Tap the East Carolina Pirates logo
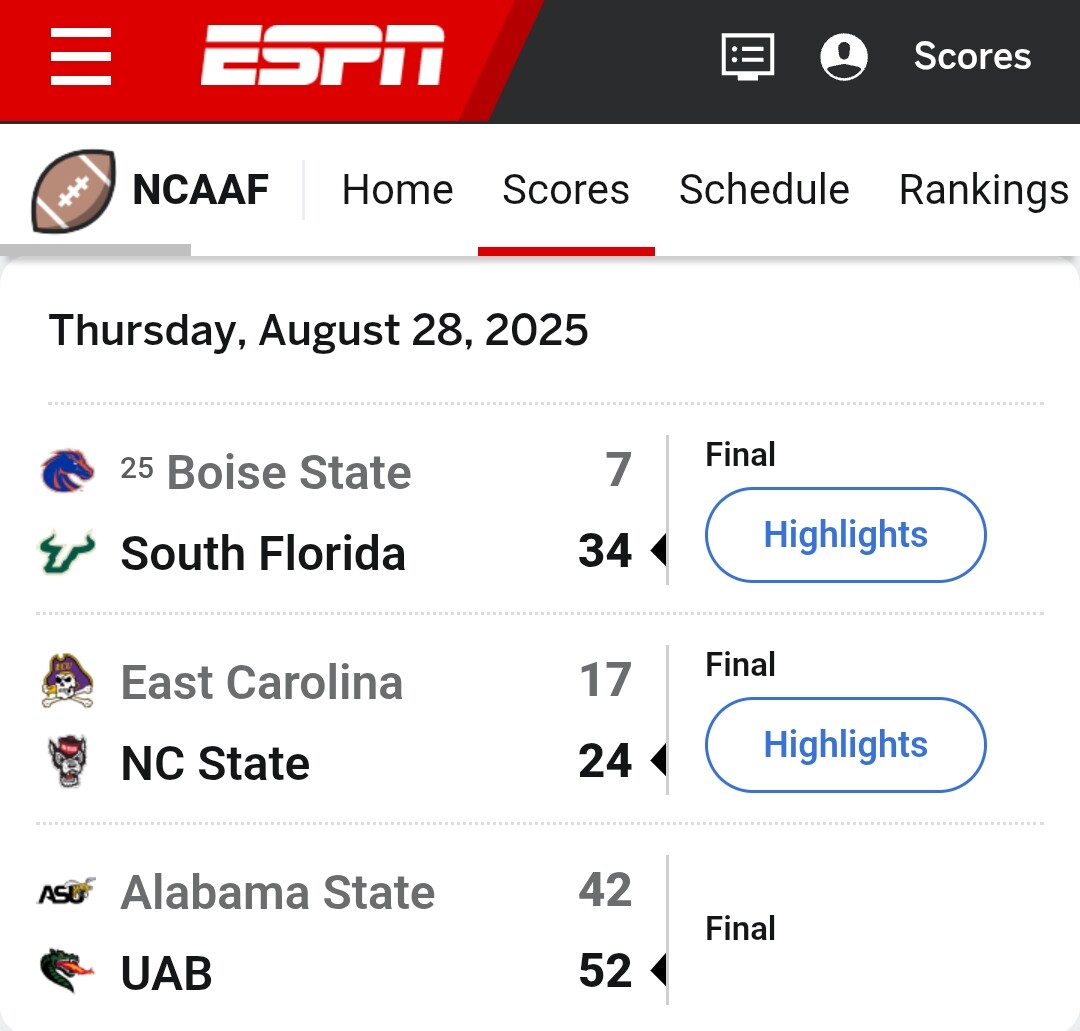1080x1031 pixels. point(67,682)
